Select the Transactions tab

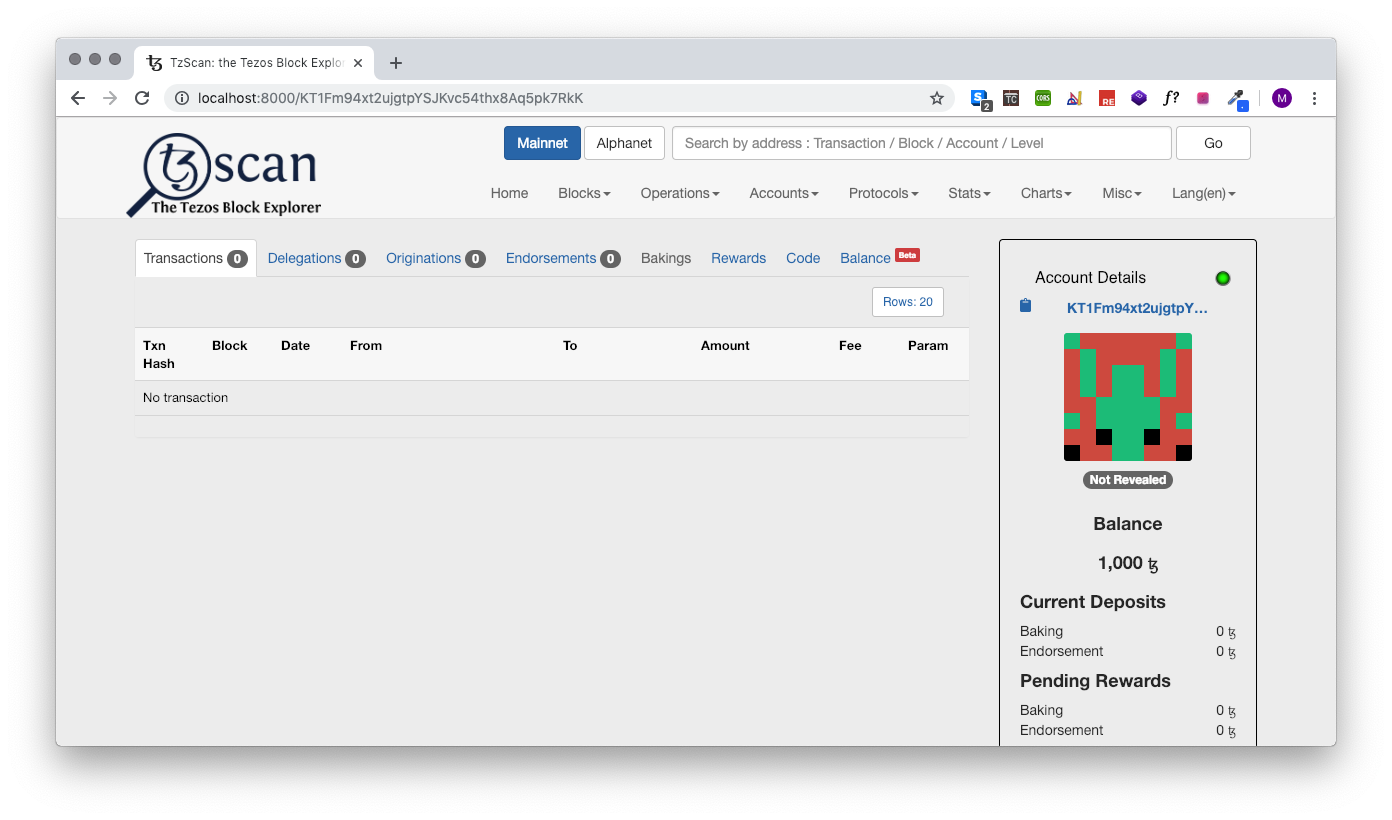[x=195, y=258]
